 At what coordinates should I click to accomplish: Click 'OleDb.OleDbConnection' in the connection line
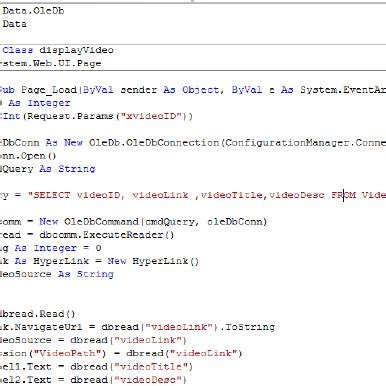(x=154, y=143)
